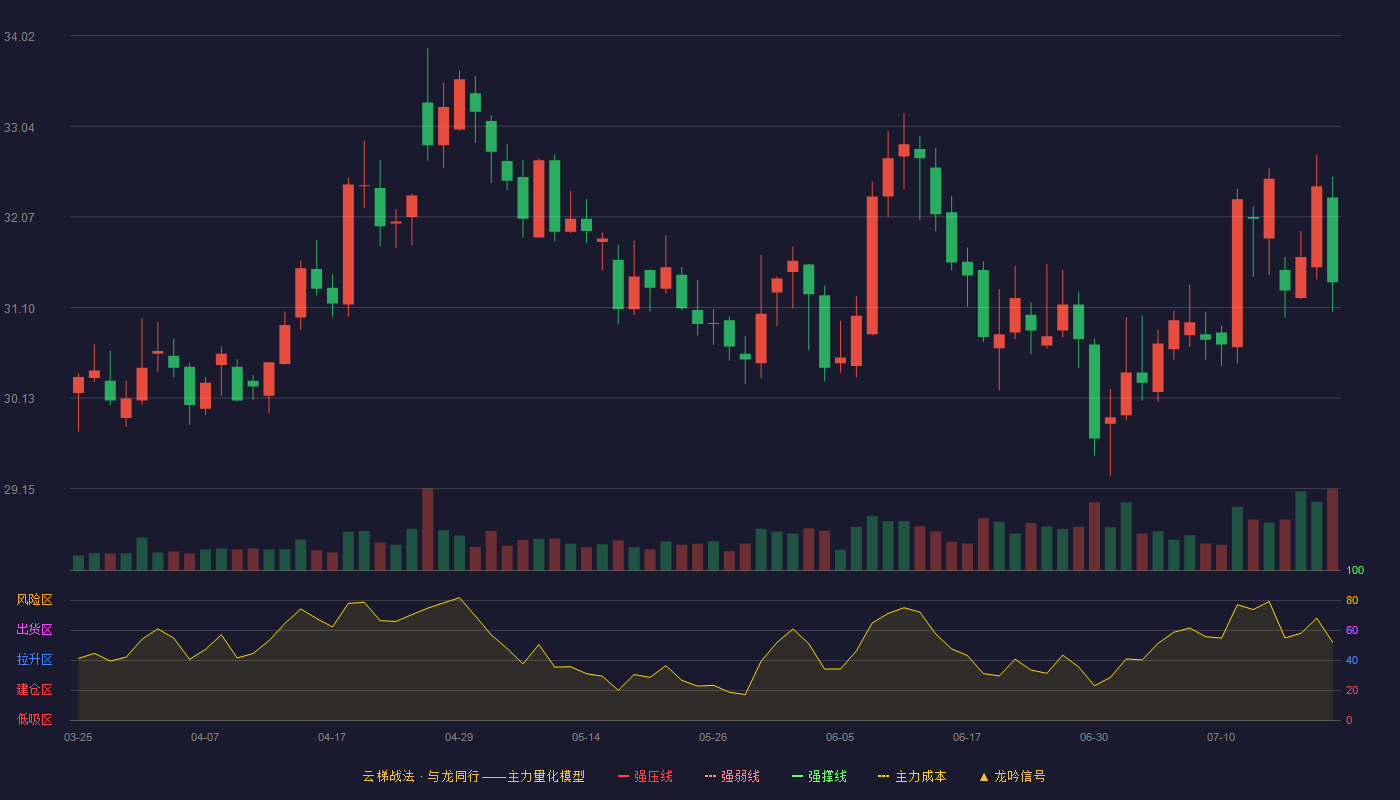Viewport: 1400px width, 800px height.
Task: Toggle the 主力量化模型 legend entry
Action: 473,776
